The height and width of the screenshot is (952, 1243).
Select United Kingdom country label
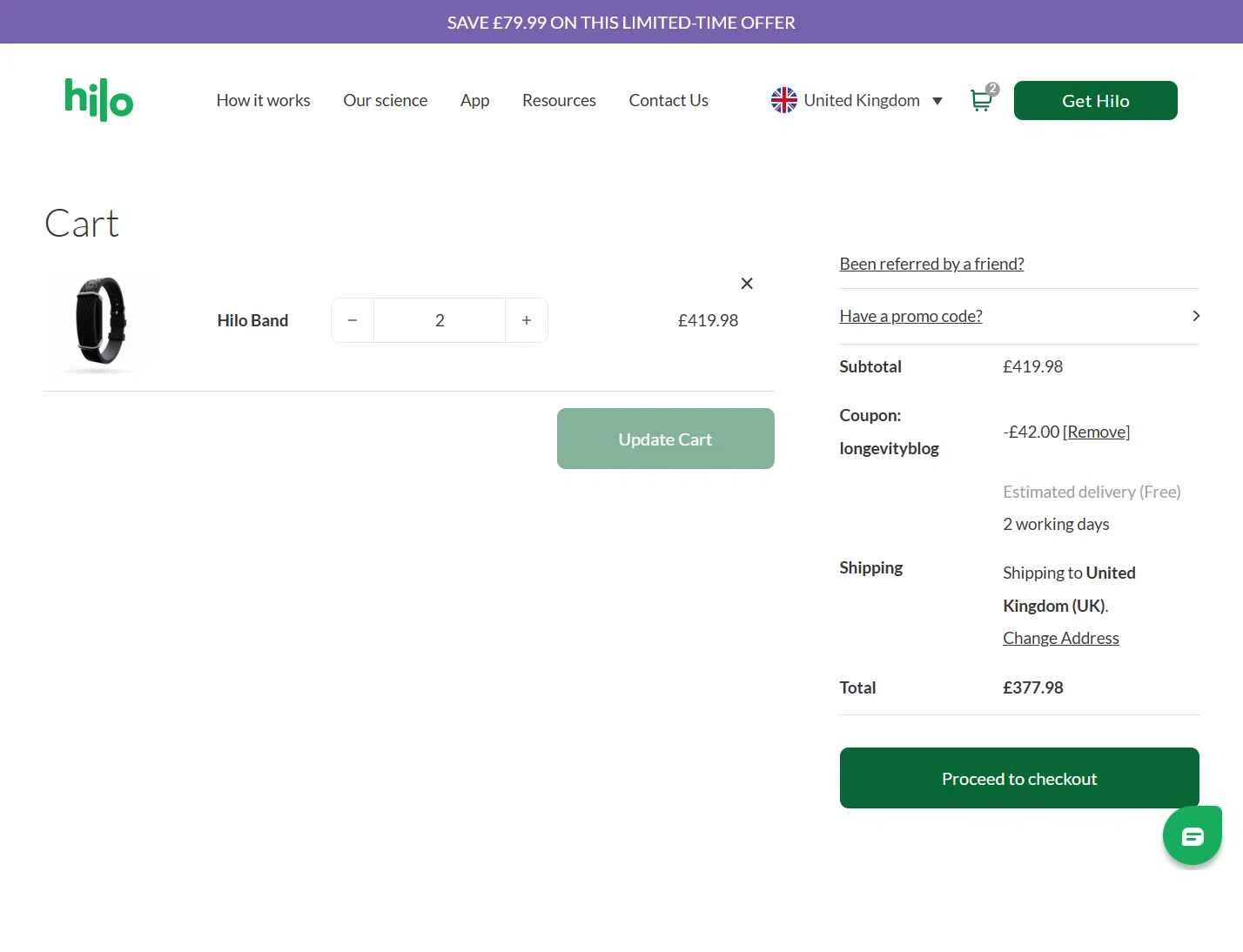(x=862, y=100)
